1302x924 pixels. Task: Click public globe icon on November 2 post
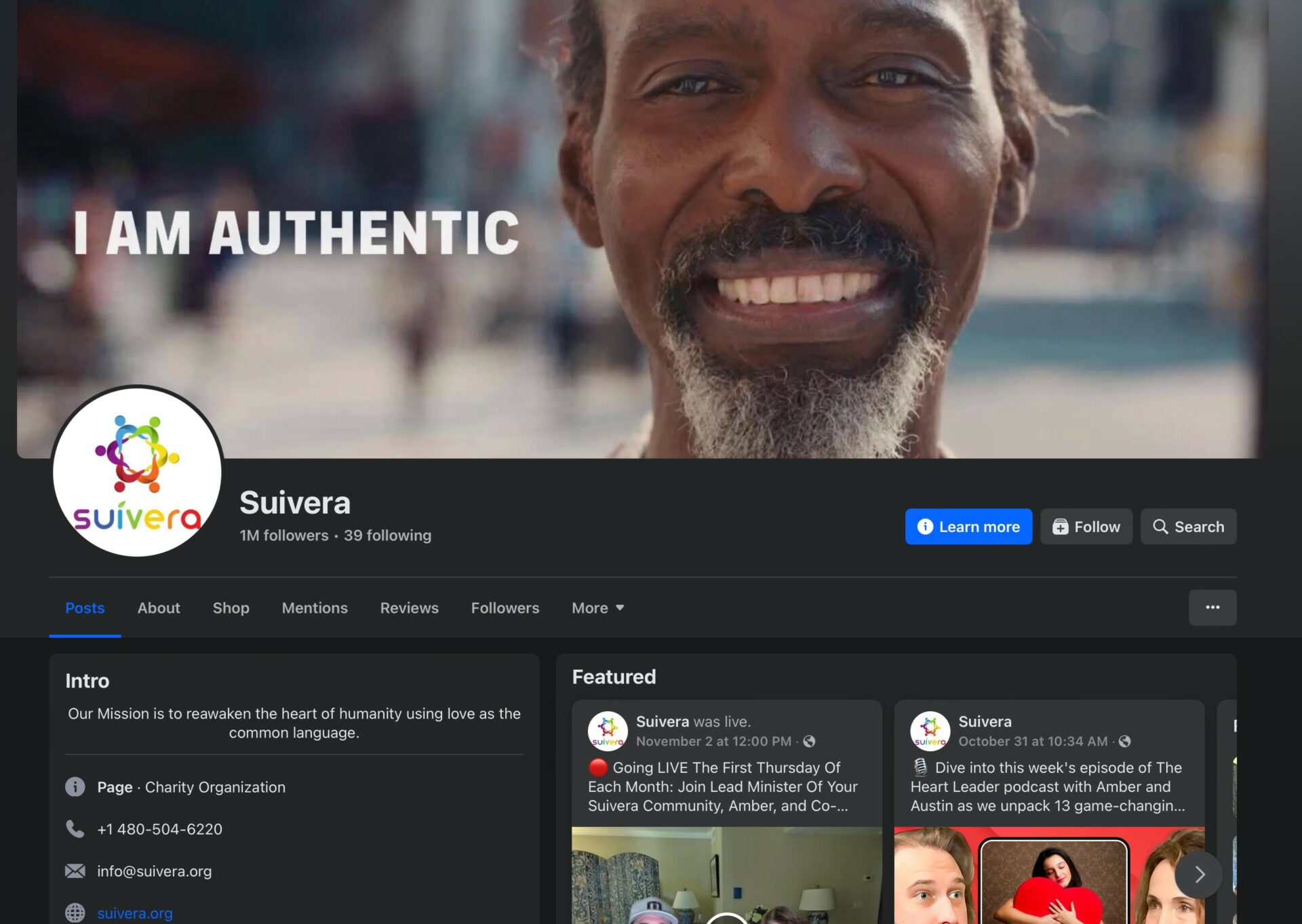(x=809, y=742)
